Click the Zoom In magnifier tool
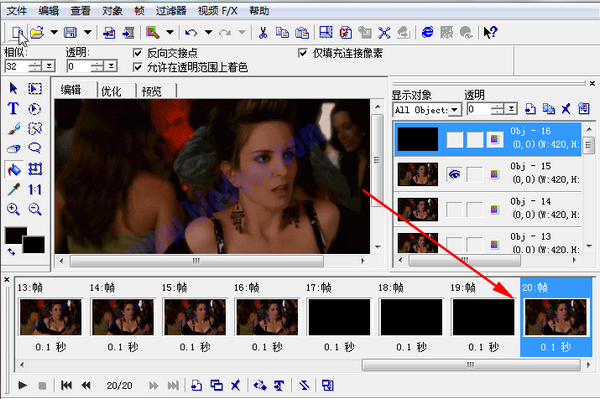 click(x=13, y=209)
